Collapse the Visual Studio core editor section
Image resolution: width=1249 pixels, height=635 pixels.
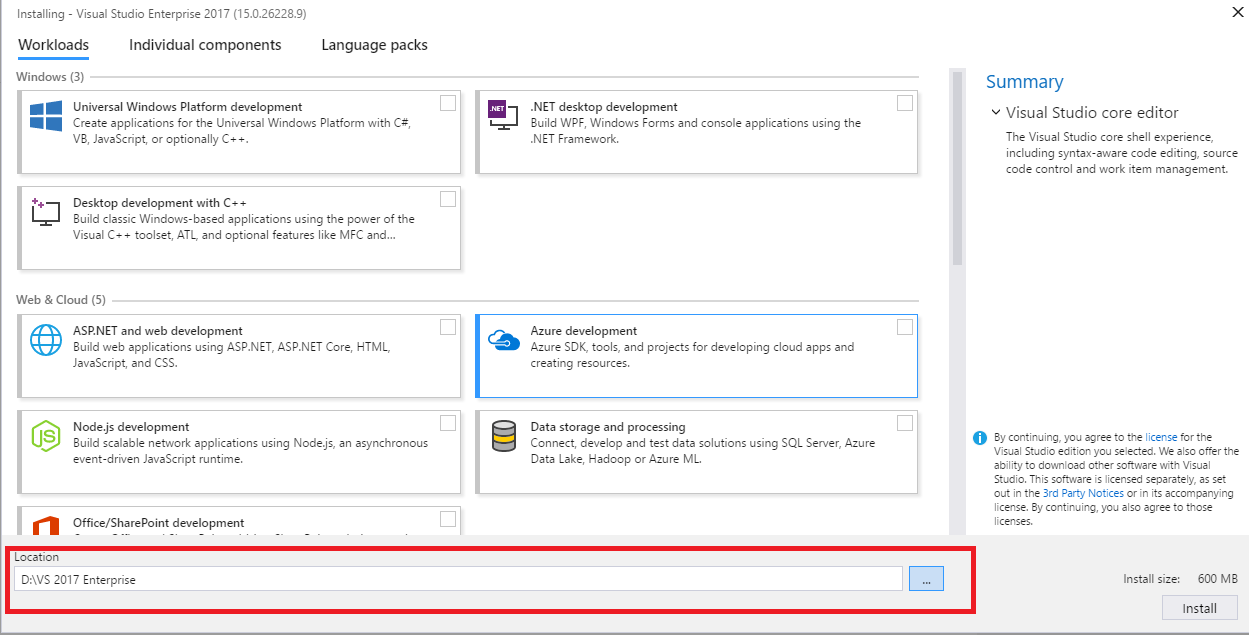click(996, 113)
